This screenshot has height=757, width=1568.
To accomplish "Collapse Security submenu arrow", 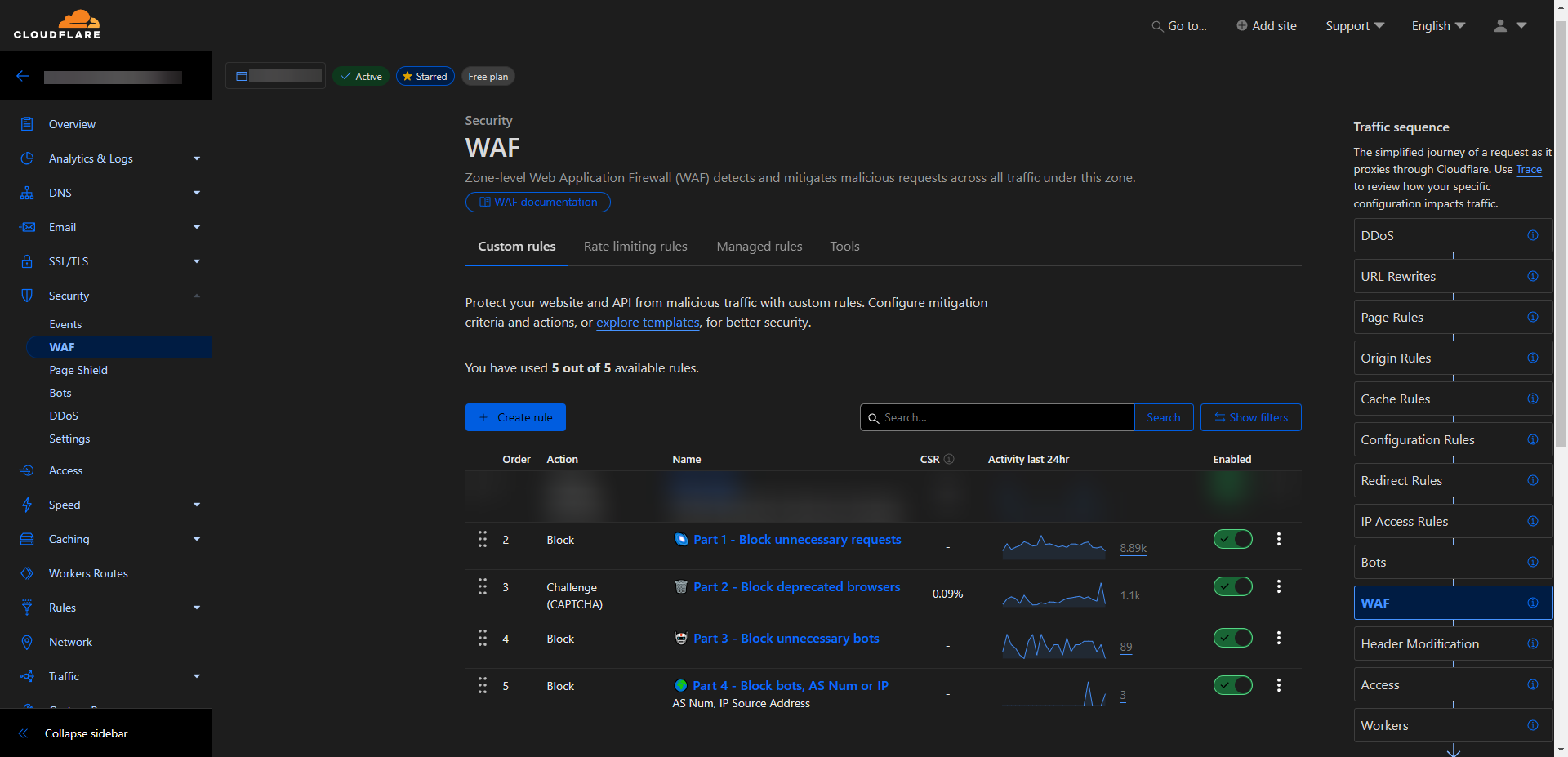I will (197, 296).
